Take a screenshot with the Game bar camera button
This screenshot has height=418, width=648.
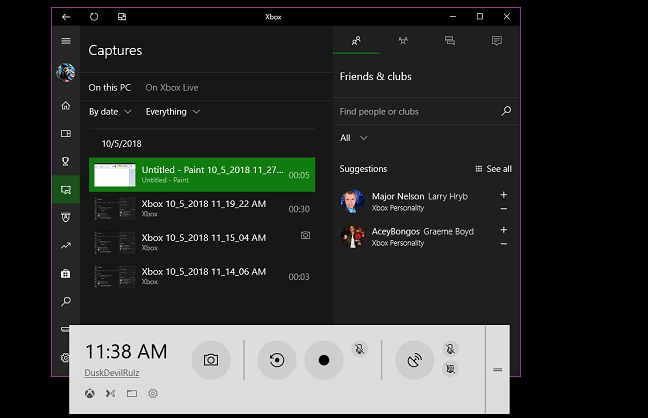pos(211,360)
